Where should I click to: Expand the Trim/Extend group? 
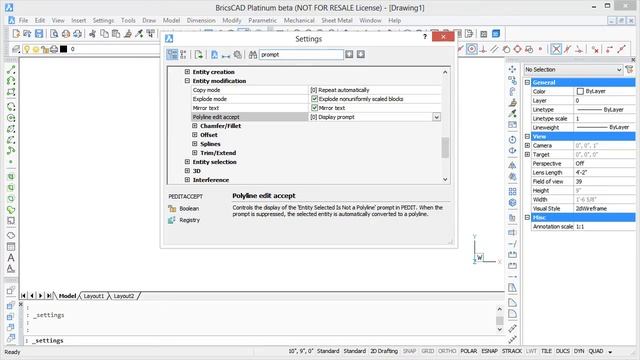click(x=195, y=153)
